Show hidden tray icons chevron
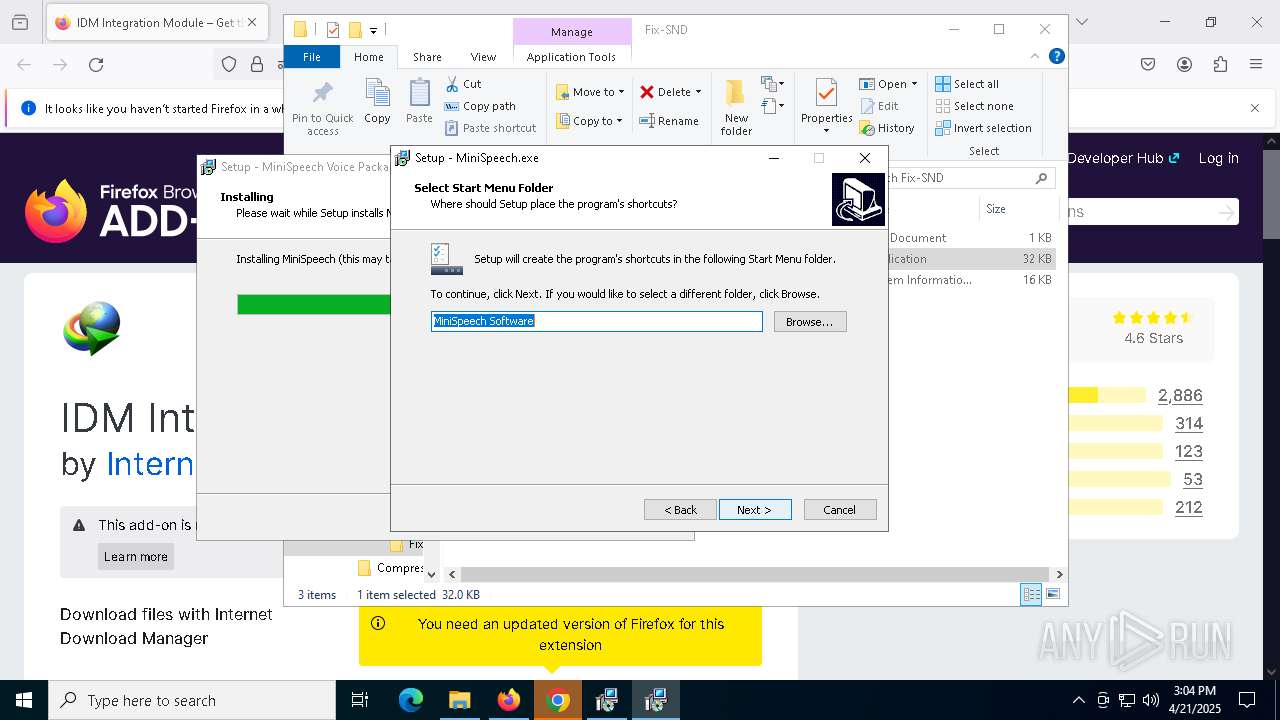1280x720 pixels. coord(1078,700)
